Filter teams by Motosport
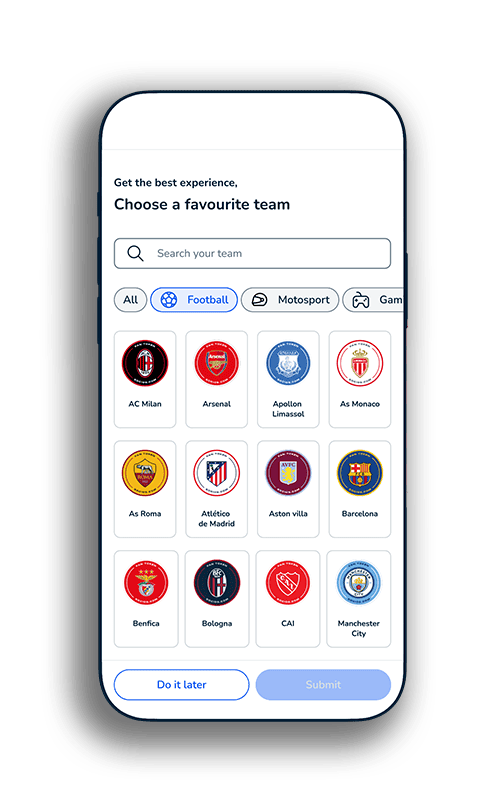This screenshot has height=811, width=504. pos(290,300)
